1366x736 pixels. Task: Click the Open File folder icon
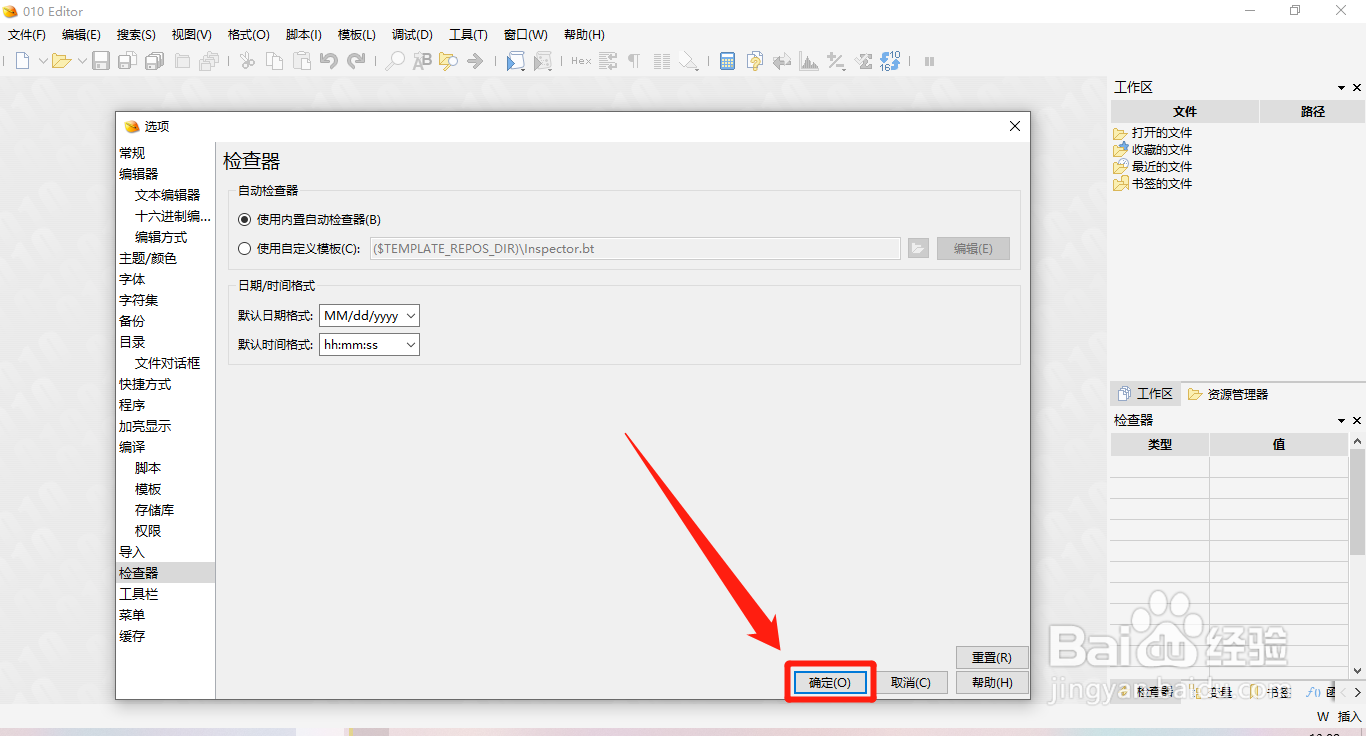click(62, 61)
